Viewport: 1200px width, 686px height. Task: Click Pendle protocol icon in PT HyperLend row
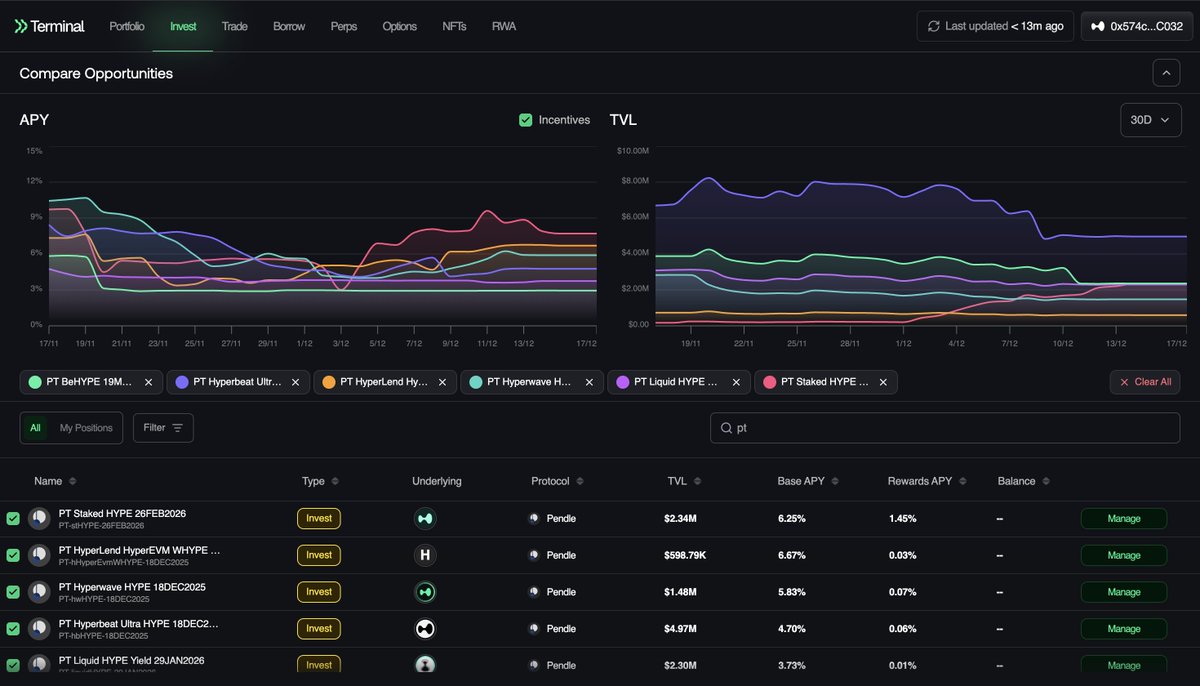535,556
